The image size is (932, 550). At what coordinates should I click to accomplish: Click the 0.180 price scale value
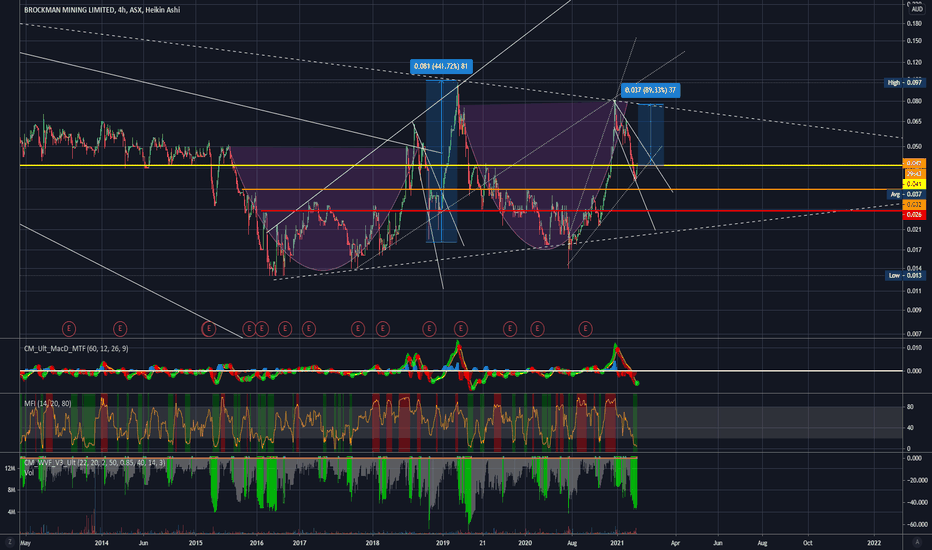(914, 24)
